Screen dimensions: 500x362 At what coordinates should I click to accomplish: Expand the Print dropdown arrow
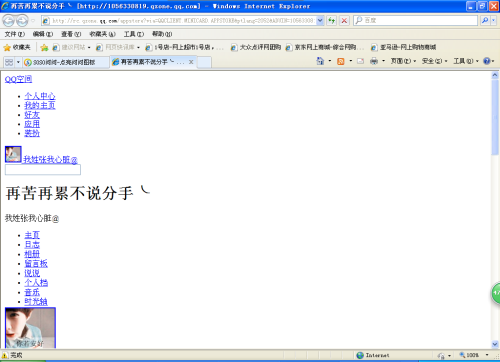click(x=383, y=61)
